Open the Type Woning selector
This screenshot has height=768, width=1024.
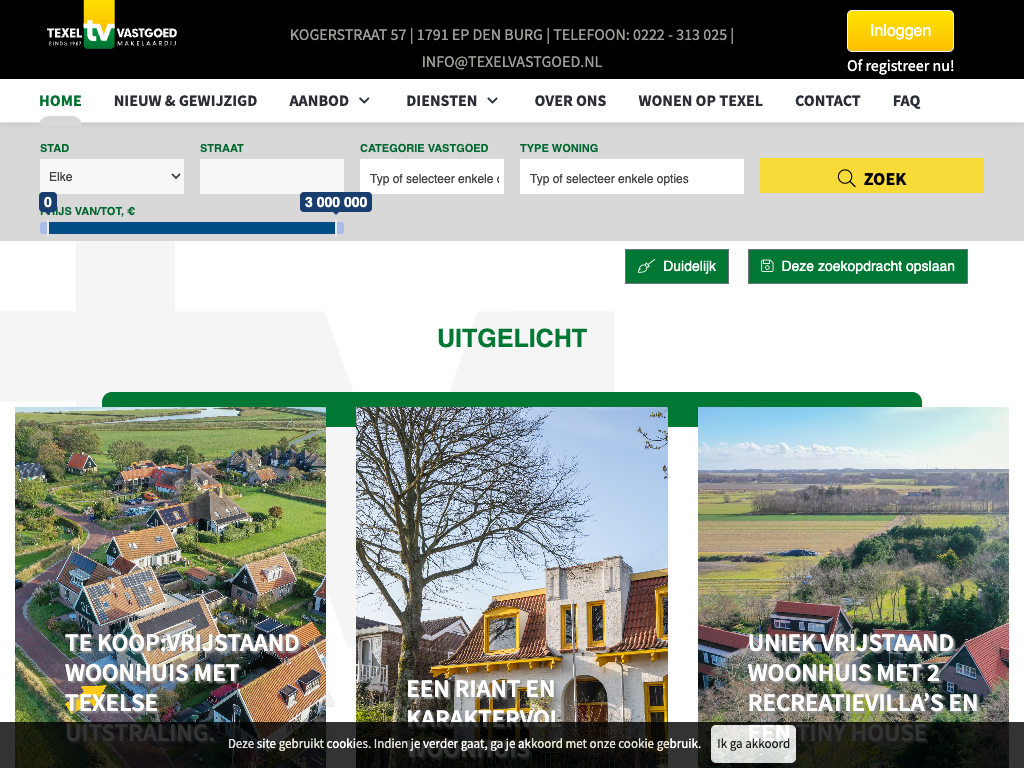coord(631,178)
